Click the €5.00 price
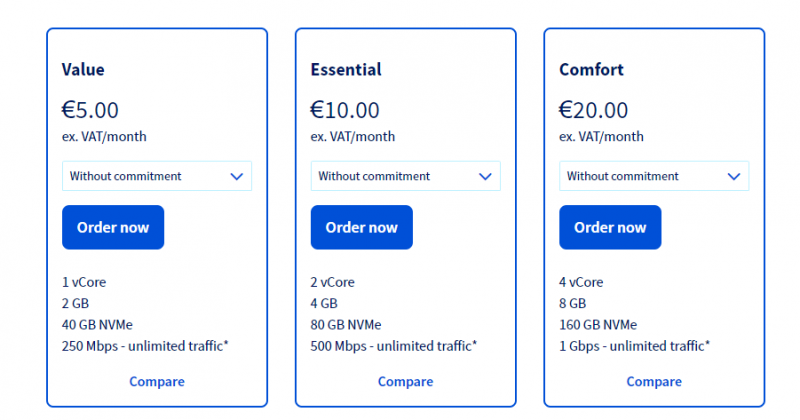Viewport: 800px width, 420px height. (90, 110)
